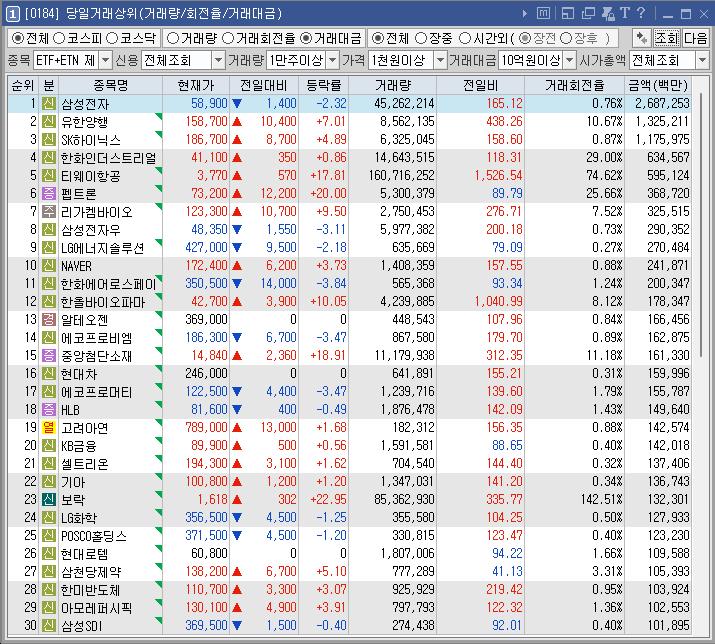Open help with the question mark icon
715x644 pixels.
click(x=641, y=13)
